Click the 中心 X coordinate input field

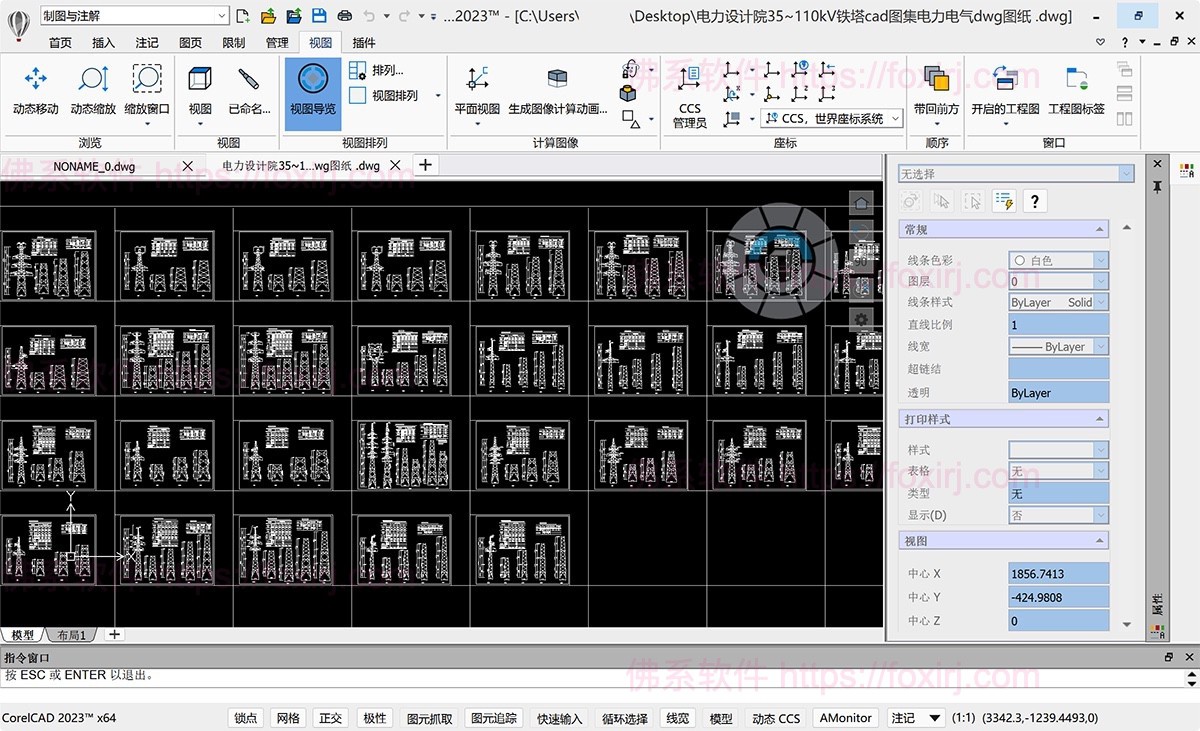(x=1058, y=572)
